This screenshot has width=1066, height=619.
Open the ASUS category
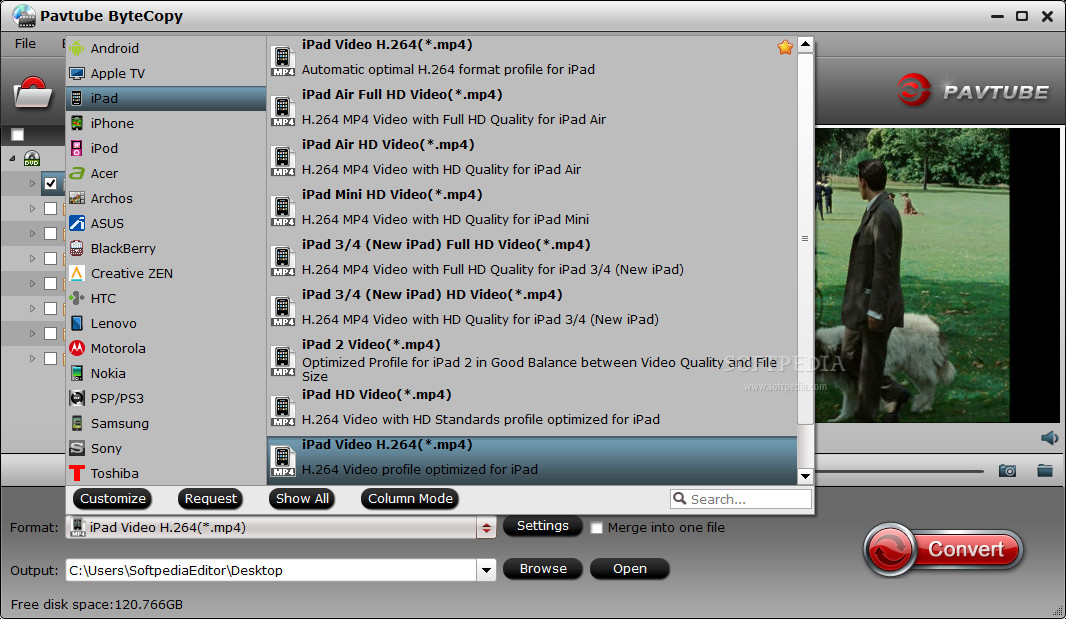pos(166,223)
